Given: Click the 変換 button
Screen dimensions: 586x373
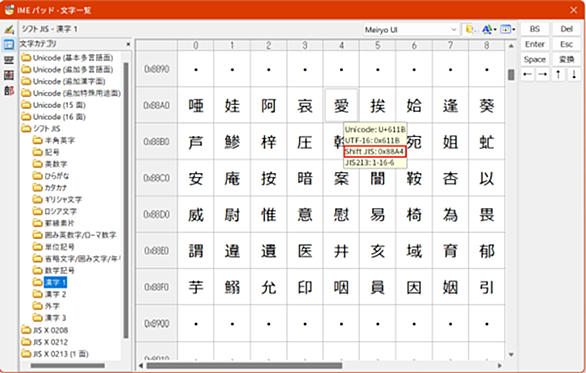Looking at the screenshot, I should [566, 59].
